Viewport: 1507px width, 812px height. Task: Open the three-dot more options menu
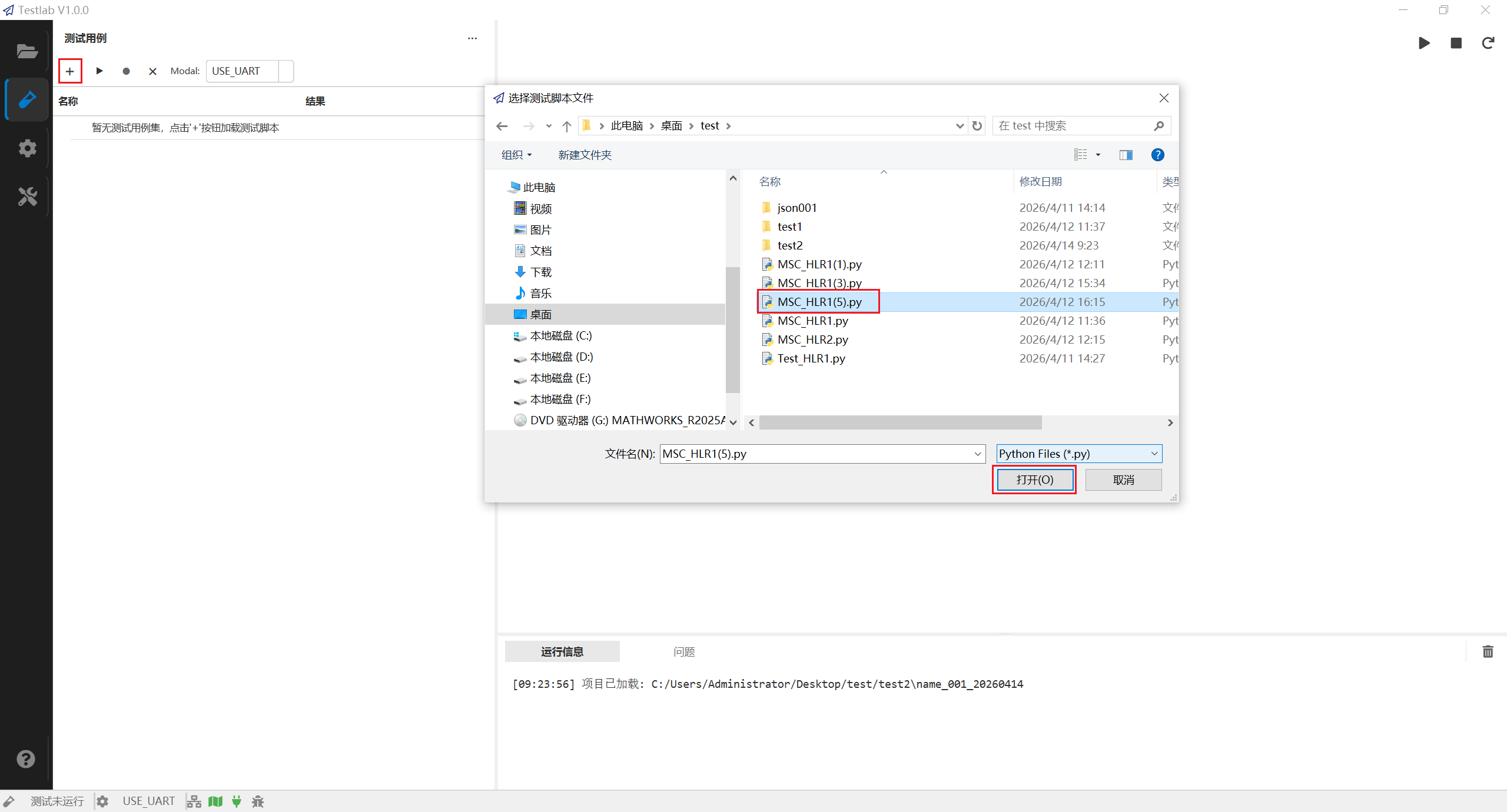(x=472, y=38)
